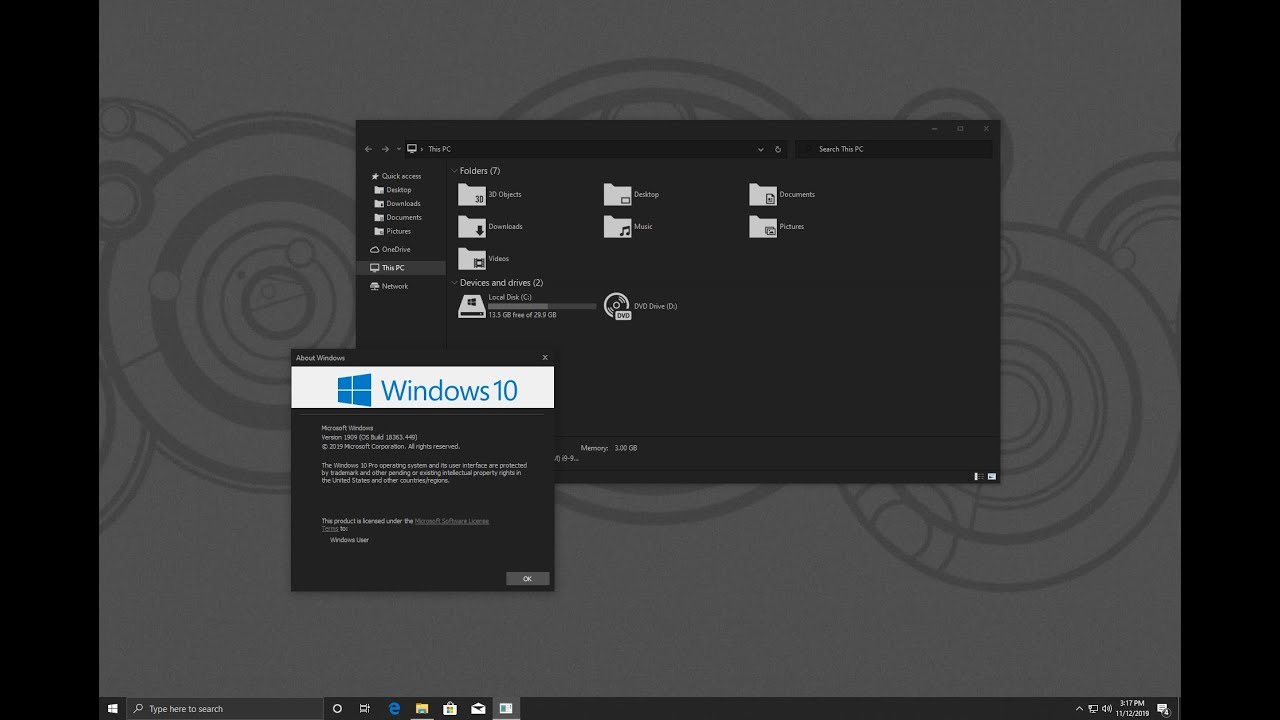Focus the Search This PC box
This screenshot has height=720, width=1280.
click(x=894, y=149)
